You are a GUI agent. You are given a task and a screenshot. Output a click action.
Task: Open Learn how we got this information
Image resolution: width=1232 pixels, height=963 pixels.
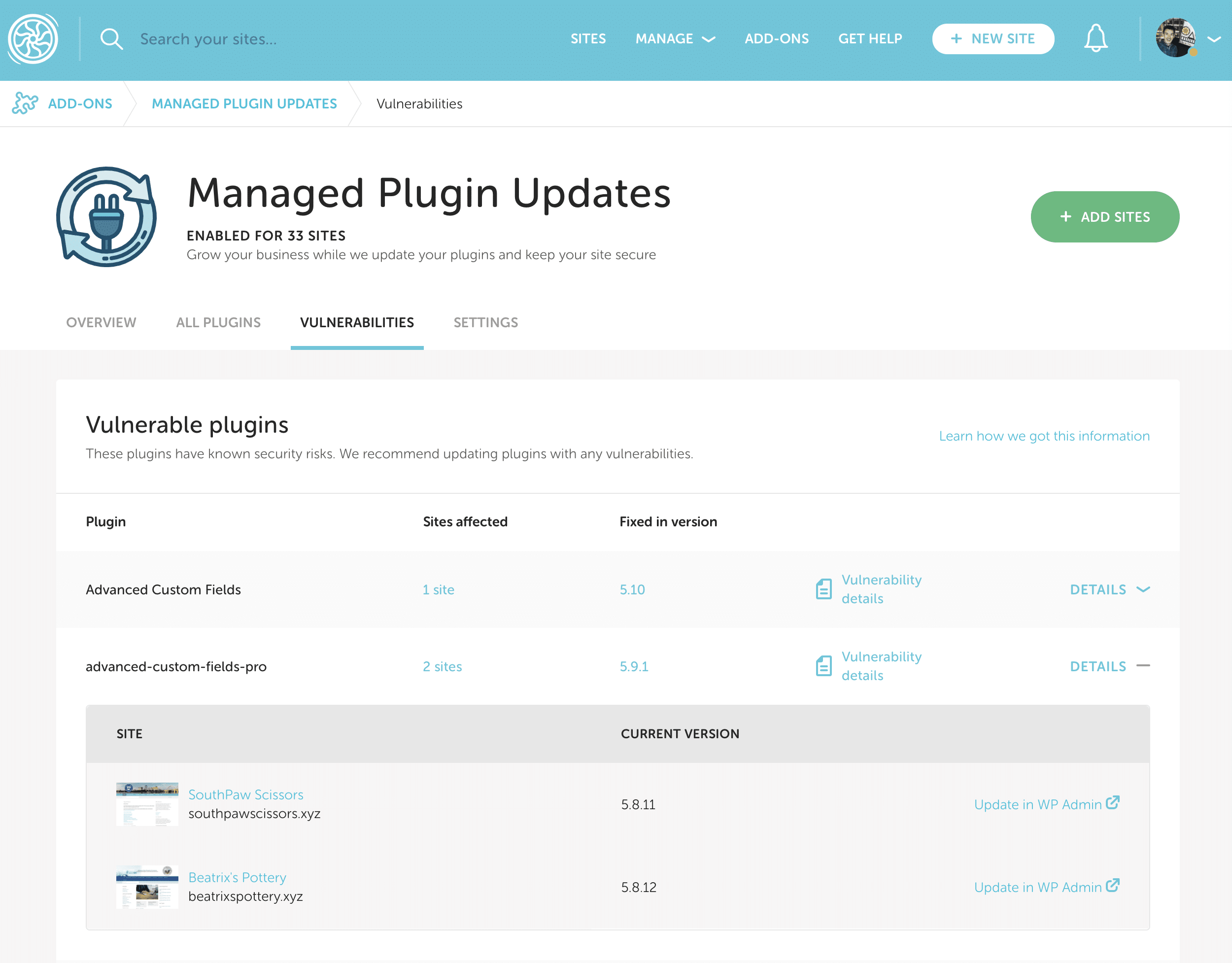coord(1044,436)
